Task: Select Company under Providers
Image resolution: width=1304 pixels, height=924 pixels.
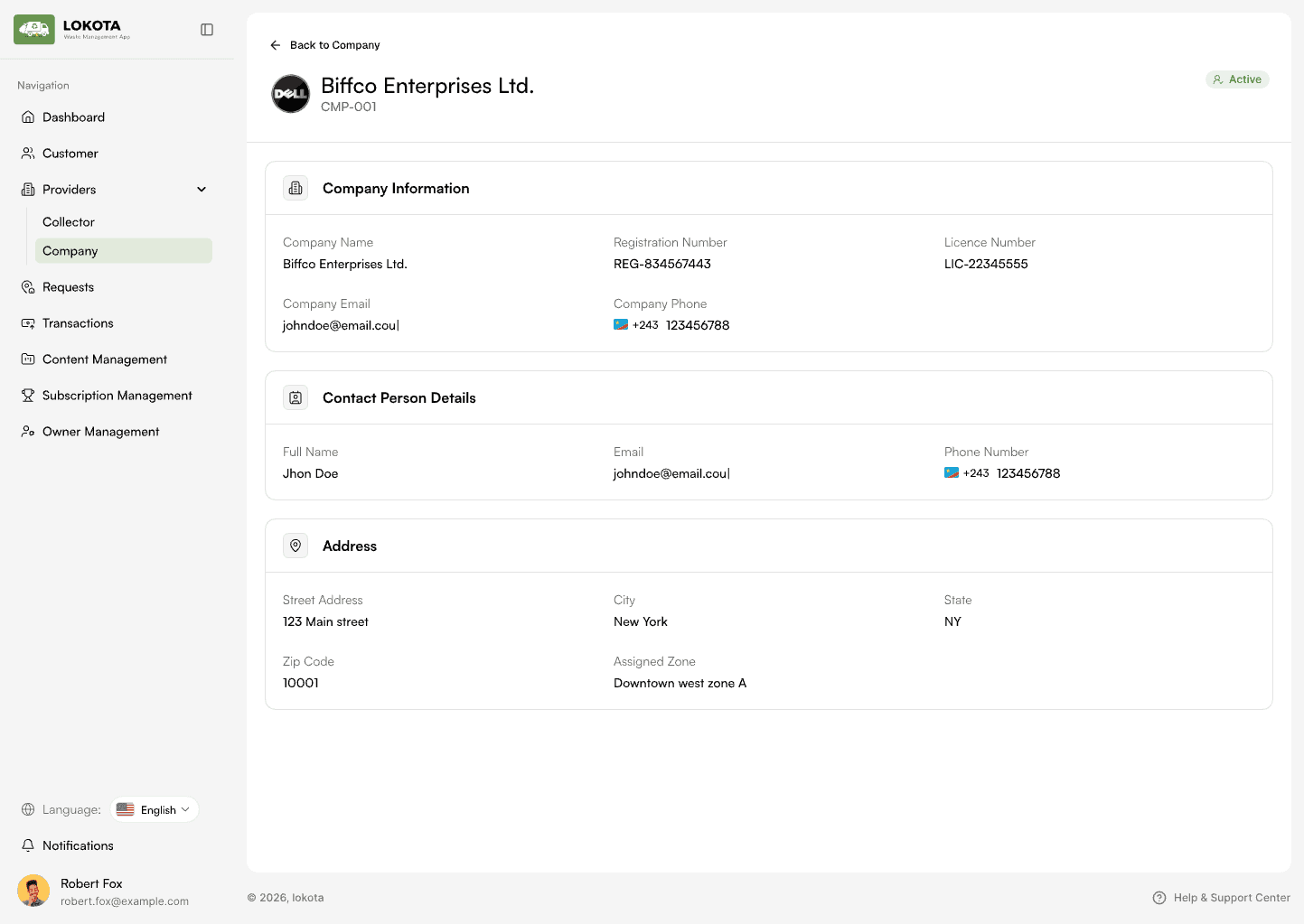Action: (x=124, y=251)
